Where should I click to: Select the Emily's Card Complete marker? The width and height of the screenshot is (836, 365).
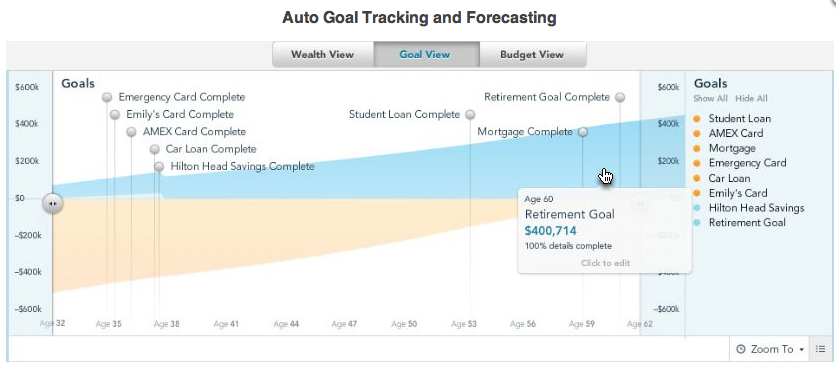pos(115,115)
